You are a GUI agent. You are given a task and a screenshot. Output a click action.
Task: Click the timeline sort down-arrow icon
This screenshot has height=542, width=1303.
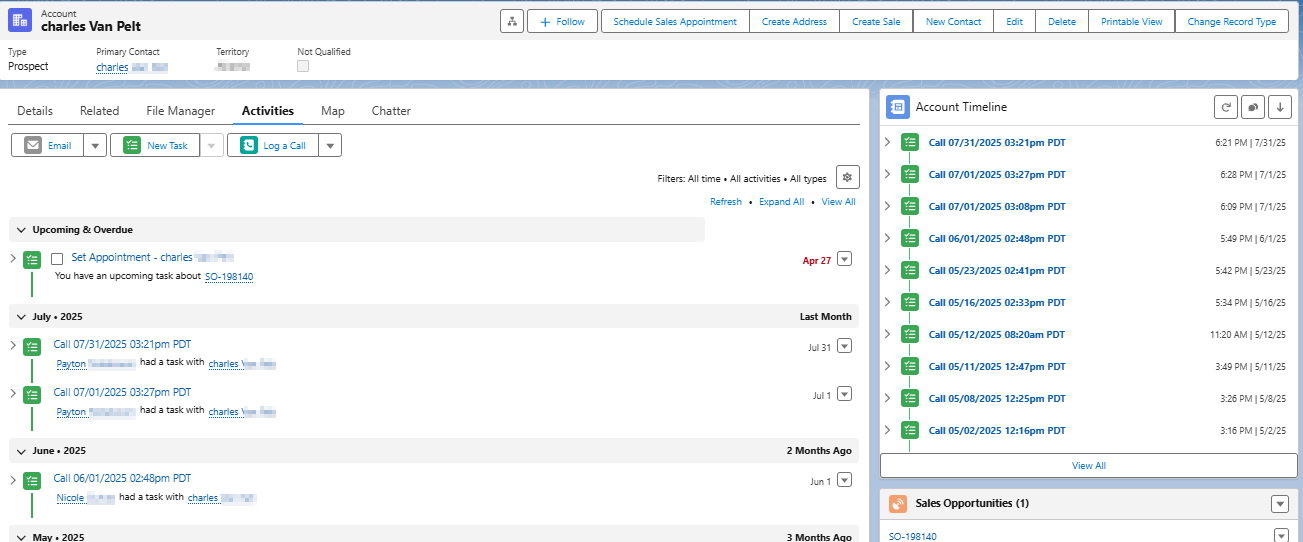(x=1281, y=107)
